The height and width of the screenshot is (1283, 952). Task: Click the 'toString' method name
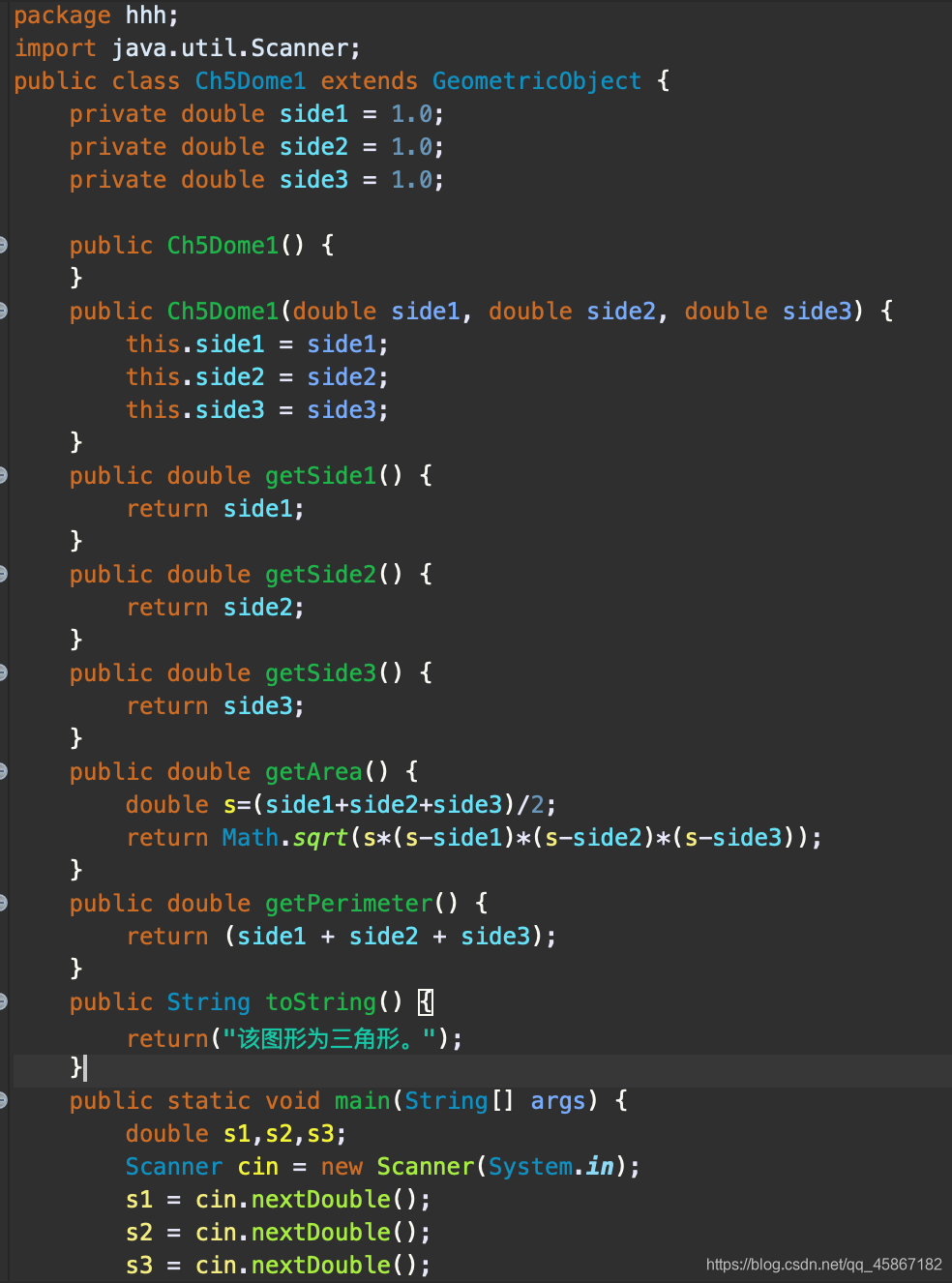[320, 1002]
